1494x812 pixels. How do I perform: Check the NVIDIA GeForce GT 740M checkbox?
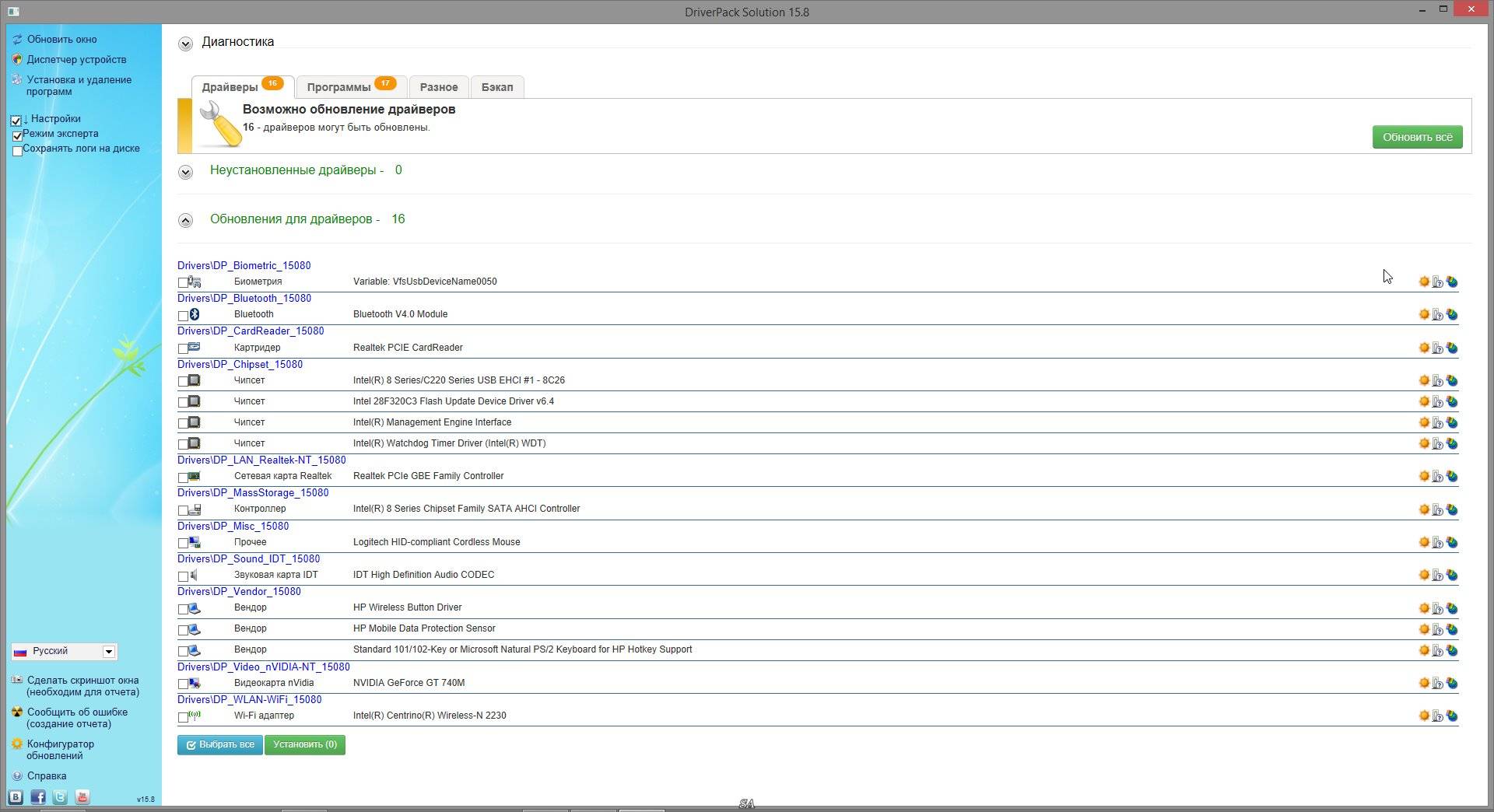point(183,684)
